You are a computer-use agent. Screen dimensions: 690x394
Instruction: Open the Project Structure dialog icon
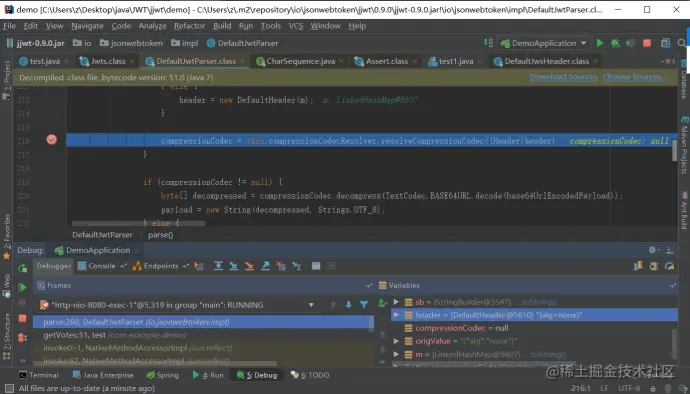pyautogui.click(x=665, y=43)
